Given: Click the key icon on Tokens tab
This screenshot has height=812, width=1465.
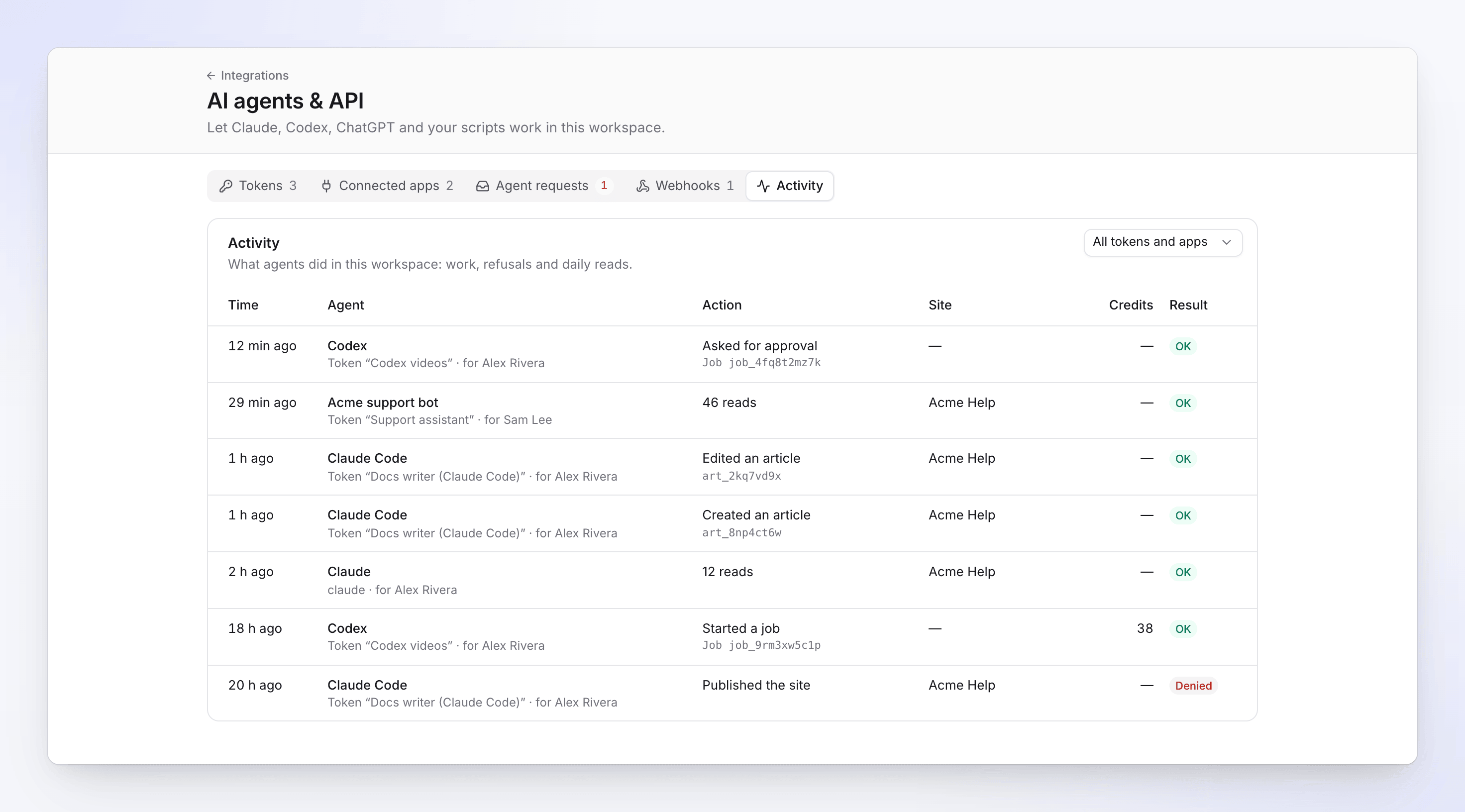Looking at the screenshot, I should (226, 186).
